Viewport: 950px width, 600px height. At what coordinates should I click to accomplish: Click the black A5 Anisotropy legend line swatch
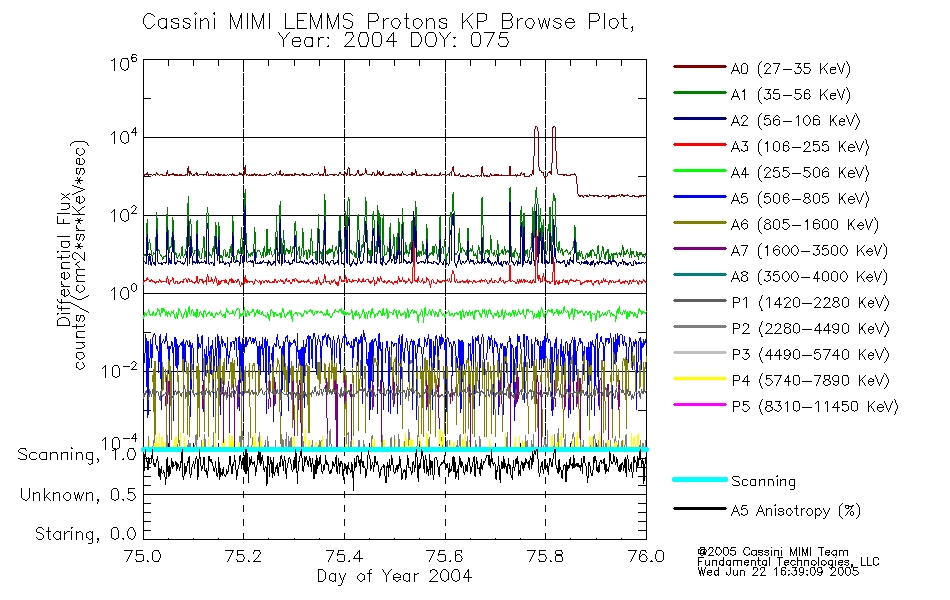(700, 508)
